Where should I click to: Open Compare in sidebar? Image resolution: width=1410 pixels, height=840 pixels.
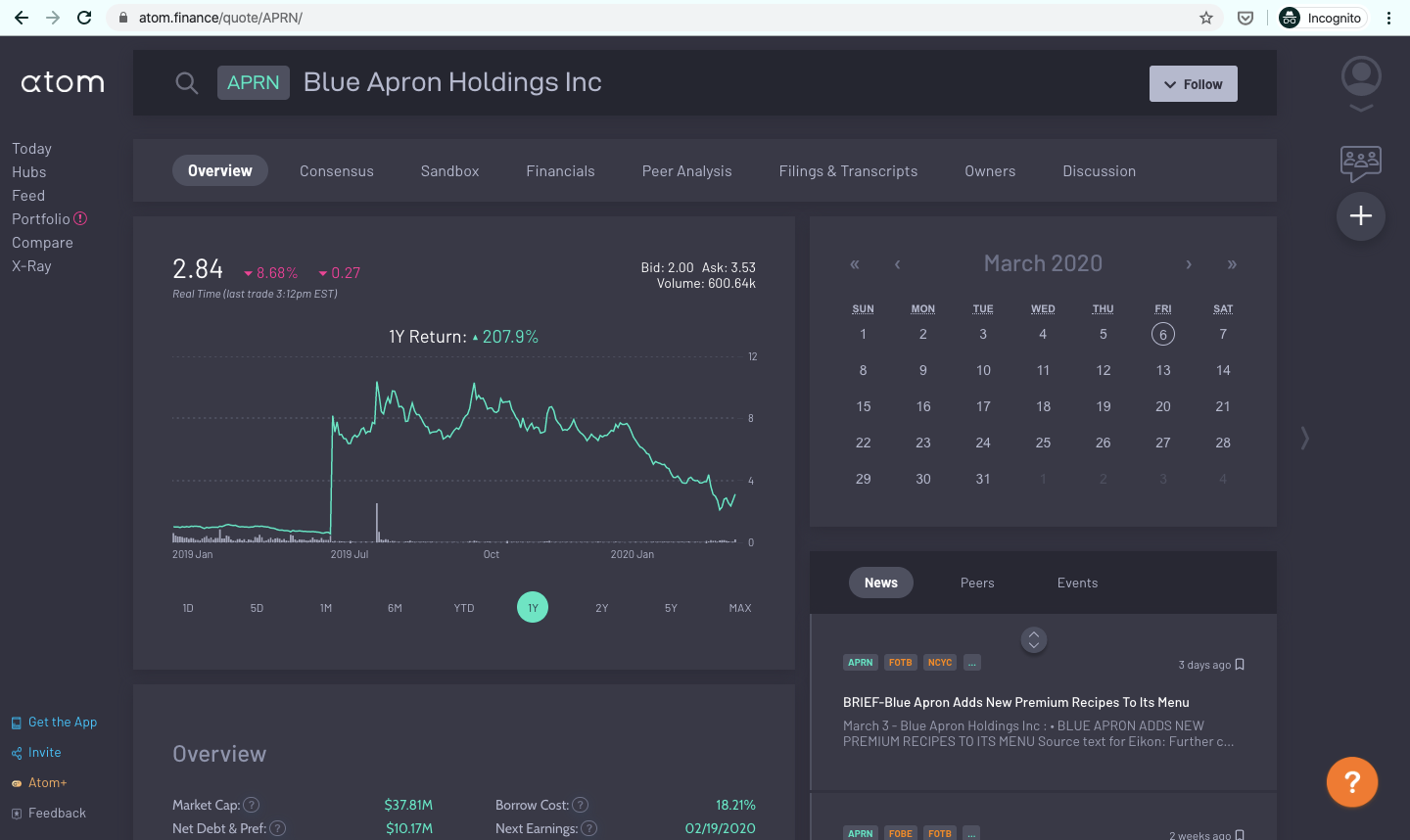tap(42, 243)
